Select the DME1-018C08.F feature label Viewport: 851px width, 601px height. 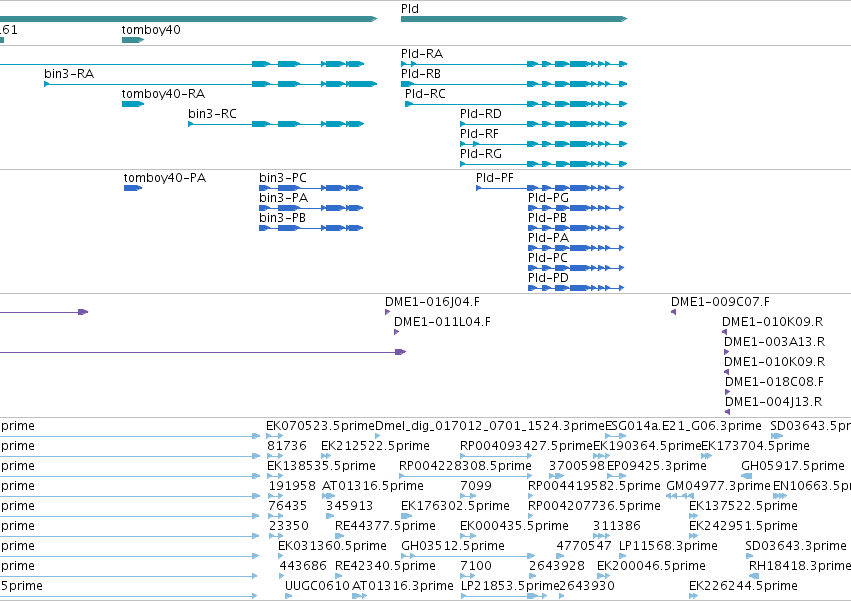pos(774,382)
